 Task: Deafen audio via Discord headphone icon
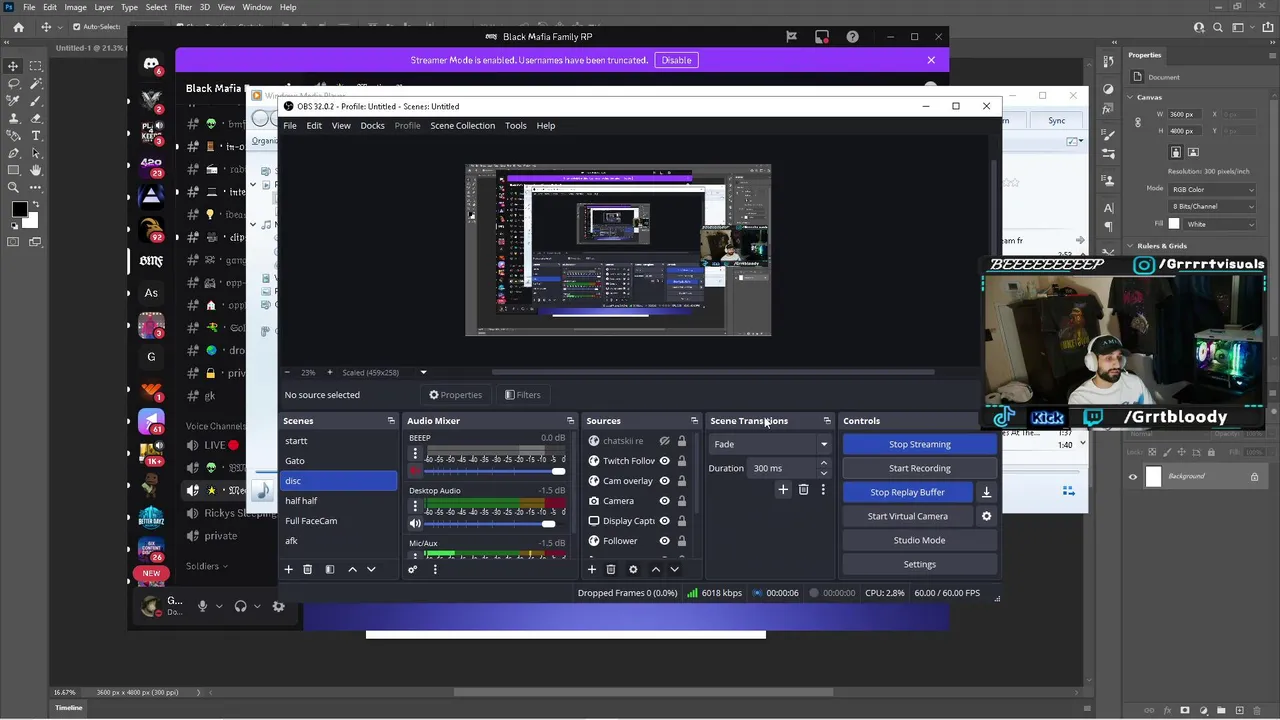pos(240,606)
